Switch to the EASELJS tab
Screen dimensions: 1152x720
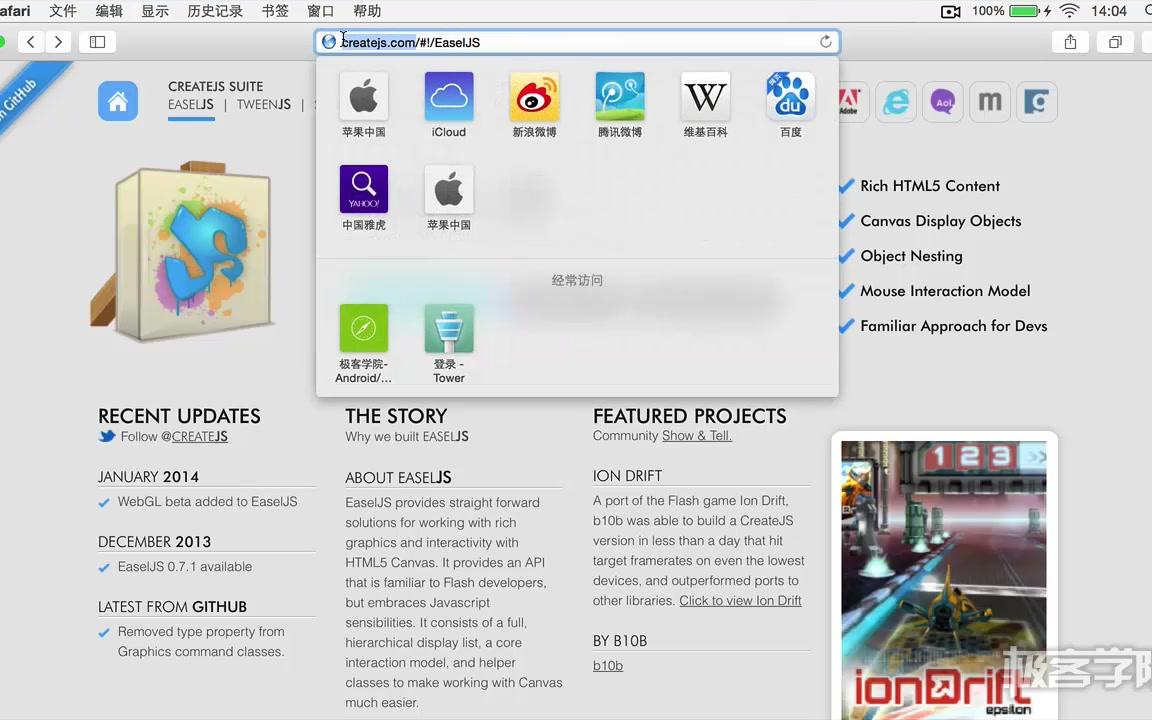pyautogui.click(x=191, y=104)
